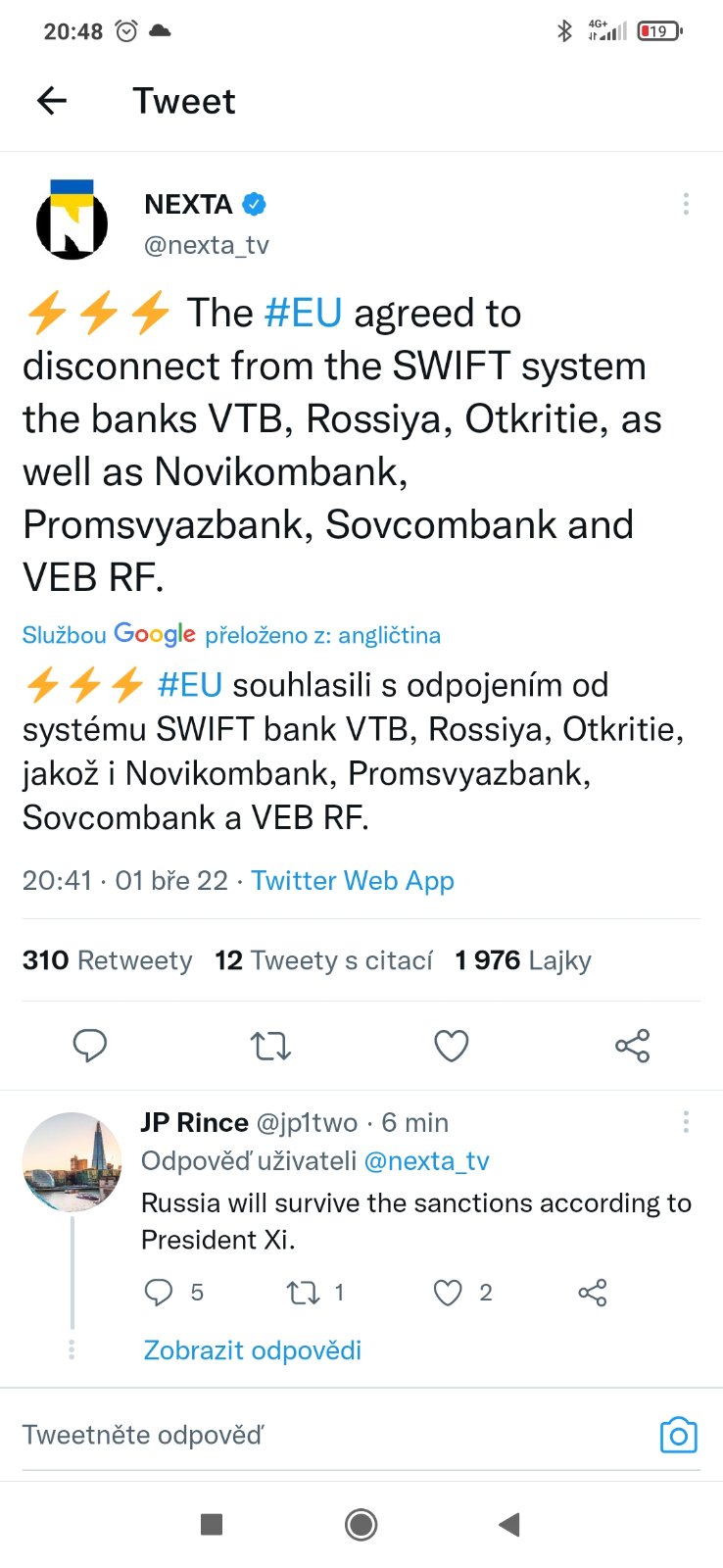View the 1 976 Lajky list

click(x=523, y=960)
